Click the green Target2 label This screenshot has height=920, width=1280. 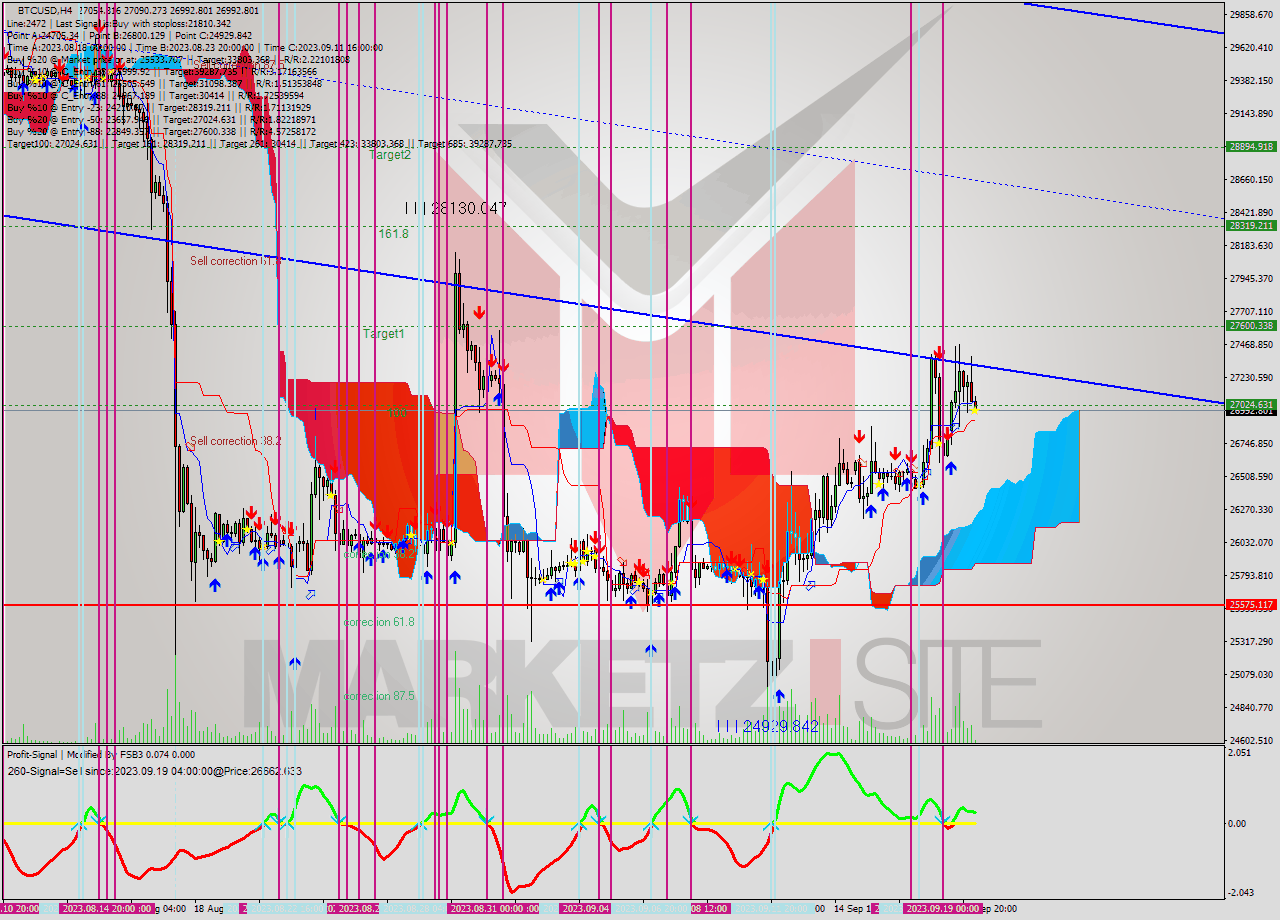(x=390, y=155)
